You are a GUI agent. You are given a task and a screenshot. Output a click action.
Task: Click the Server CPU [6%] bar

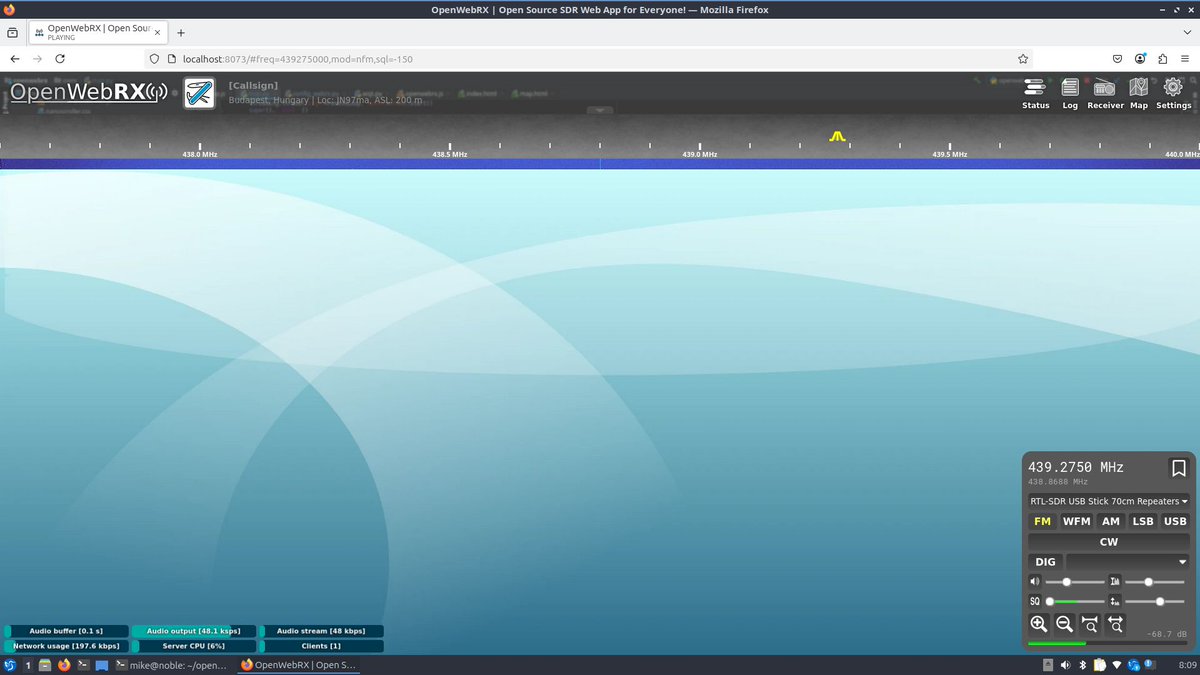coord(193,646)
